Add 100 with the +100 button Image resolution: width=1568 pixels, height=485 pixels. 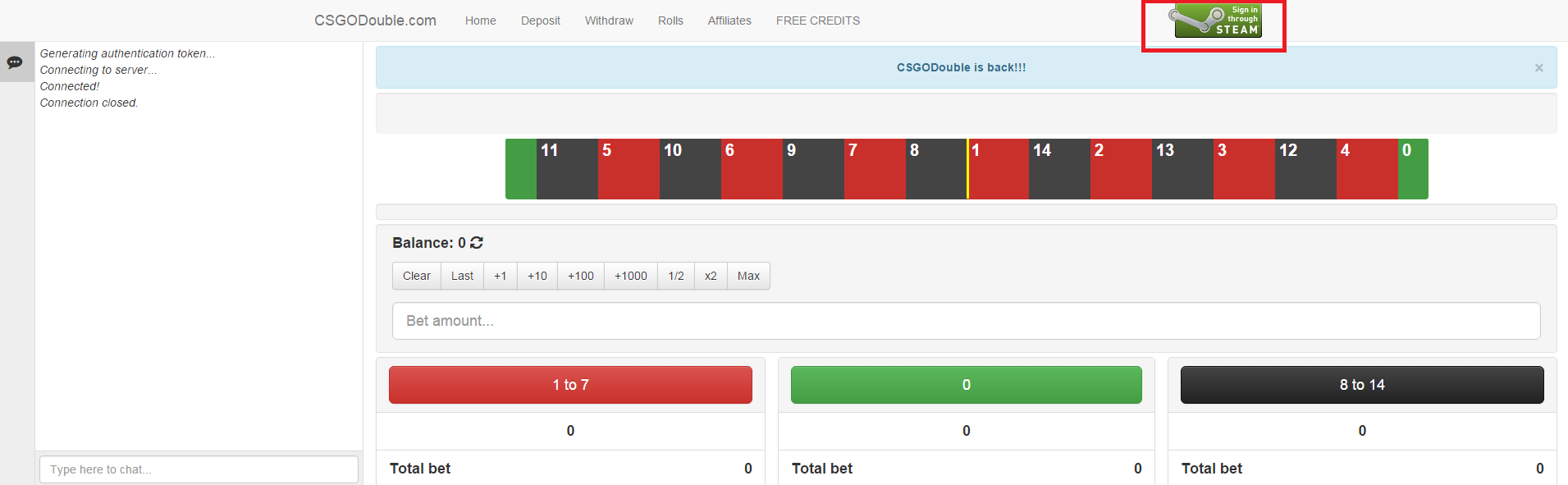[x=581, y=276]
